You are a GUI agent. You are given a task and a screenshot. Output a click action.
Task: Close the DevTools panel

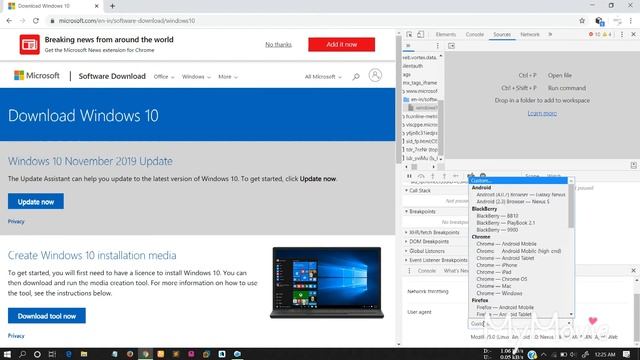[633, 34]
